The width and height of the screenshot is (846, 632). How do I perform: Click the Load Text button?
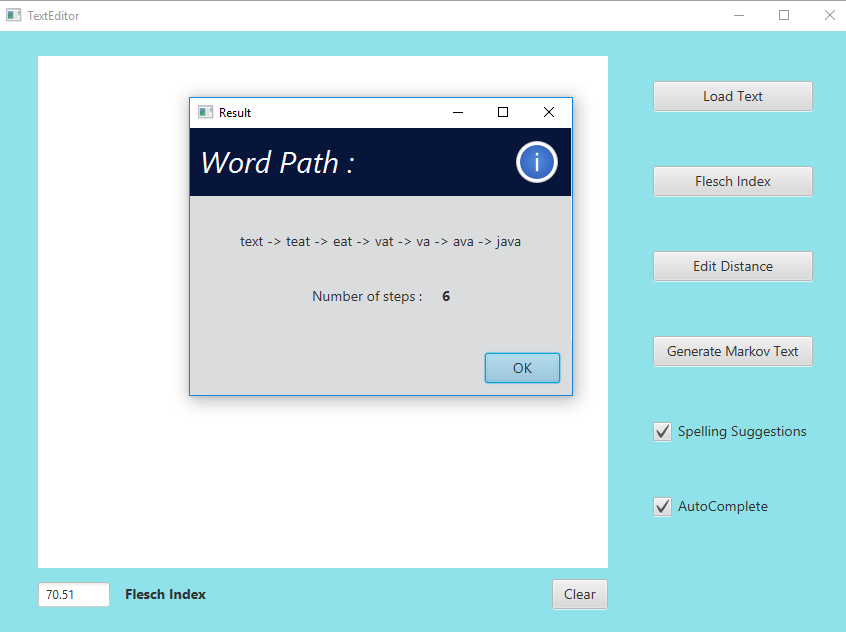(x=732, y=97)
